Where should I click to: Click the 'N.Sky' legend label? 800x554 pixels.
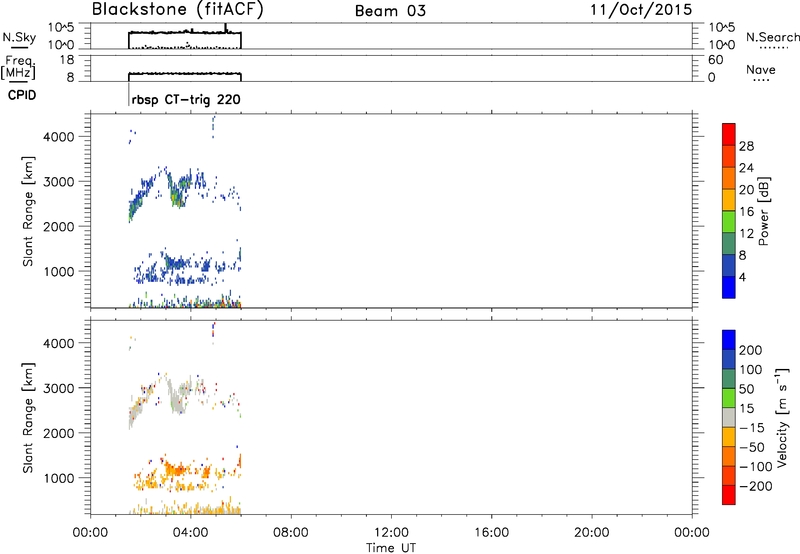point(19,37)
